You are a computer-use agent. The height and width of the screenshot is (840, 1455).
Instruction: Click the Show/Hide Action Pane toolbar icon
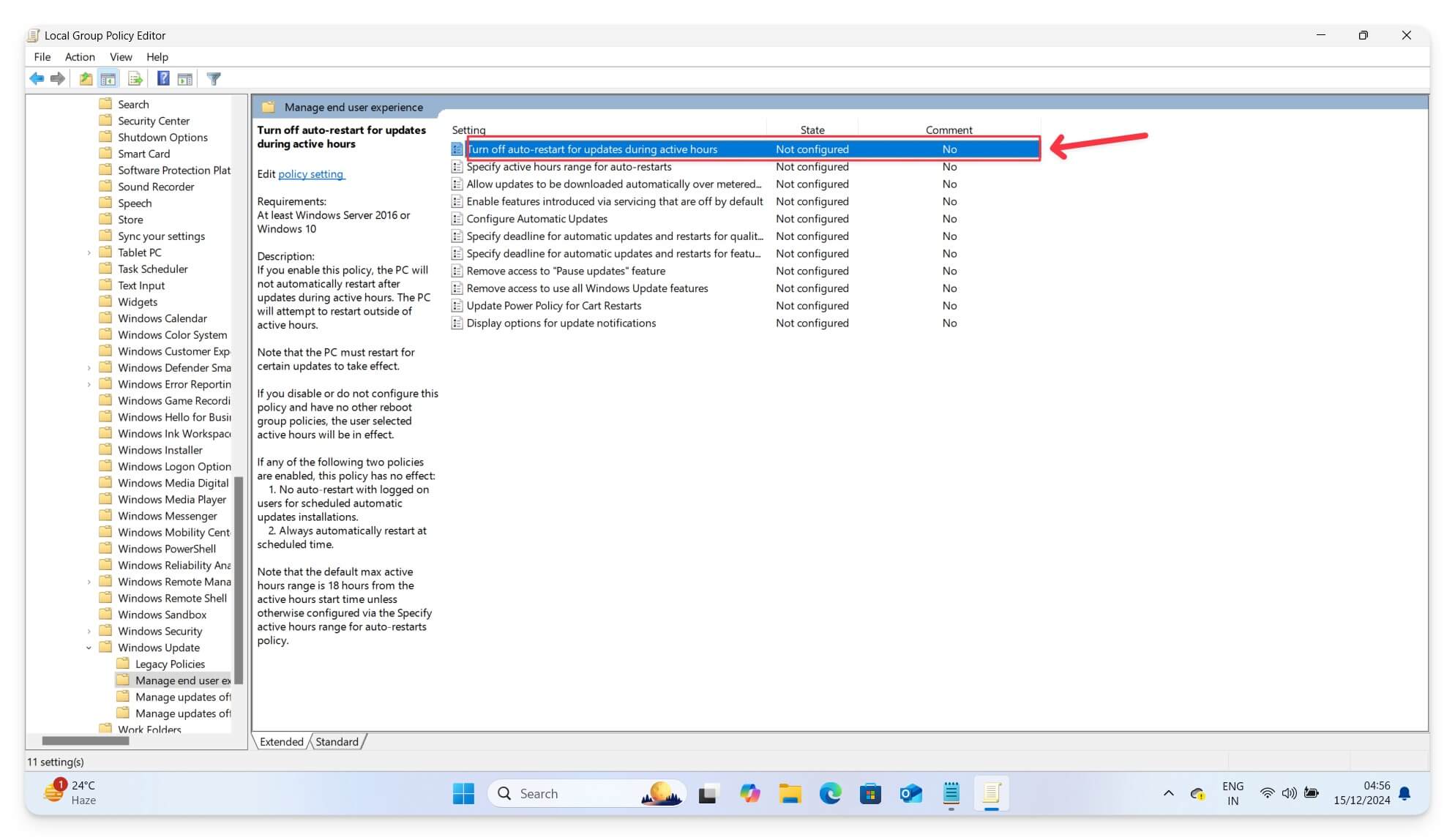click(184, 78)
